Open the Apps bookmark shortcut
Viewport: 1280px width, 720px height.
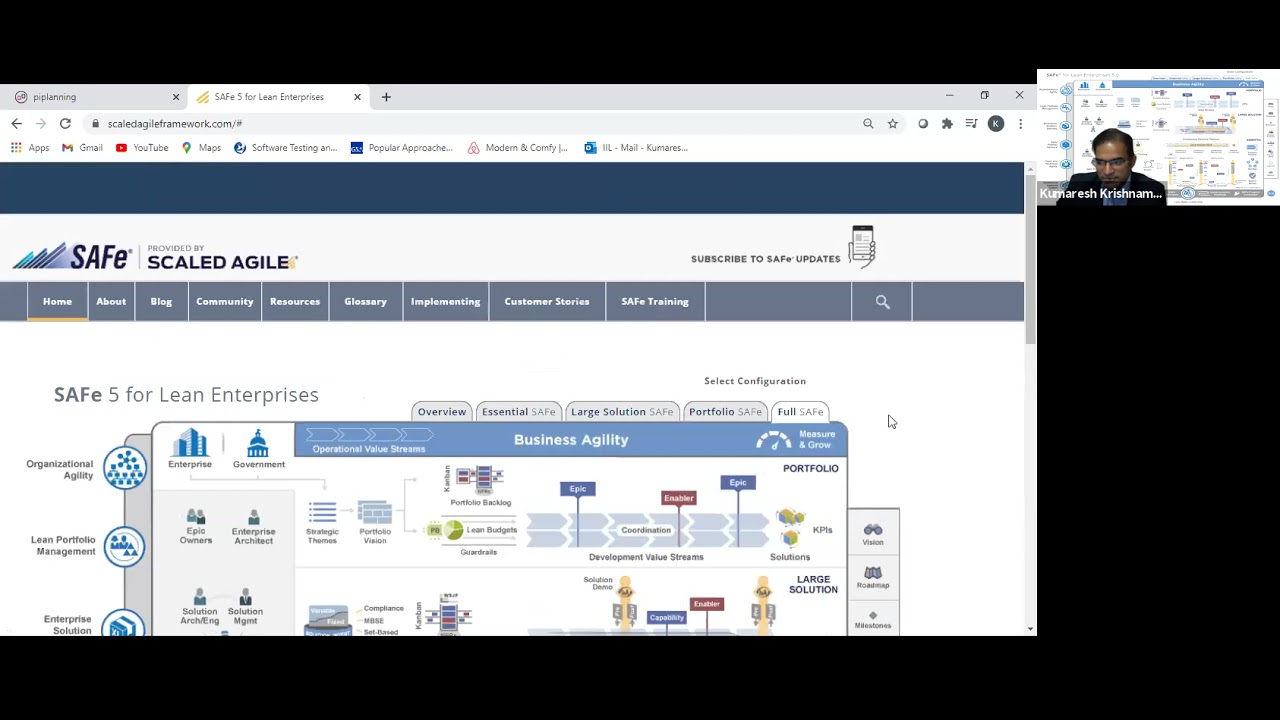(30, 148)
